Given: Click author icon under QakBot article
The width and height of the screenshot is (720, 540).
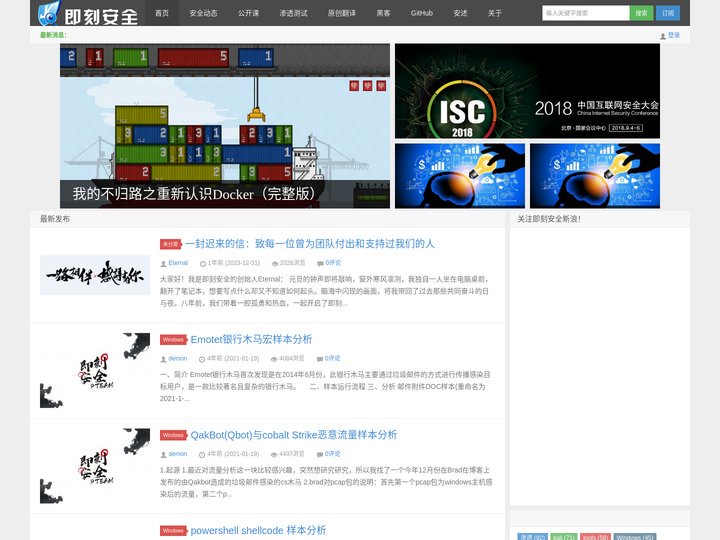Looking at the screenshot, I should (163, 454).
